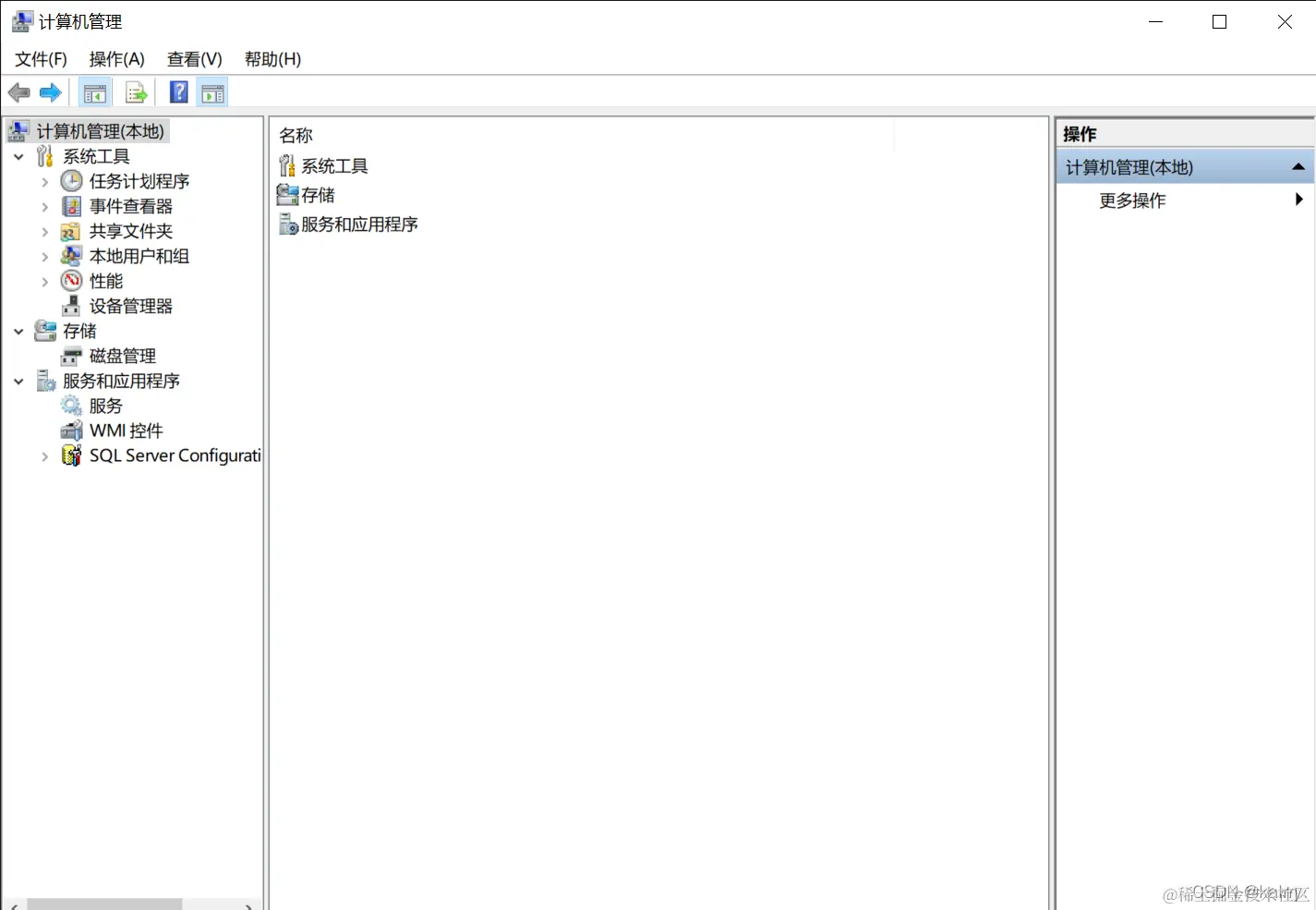Expand the 事件查看器 tree node
The height and width of the screenshot is (910, 1316).
44,207
